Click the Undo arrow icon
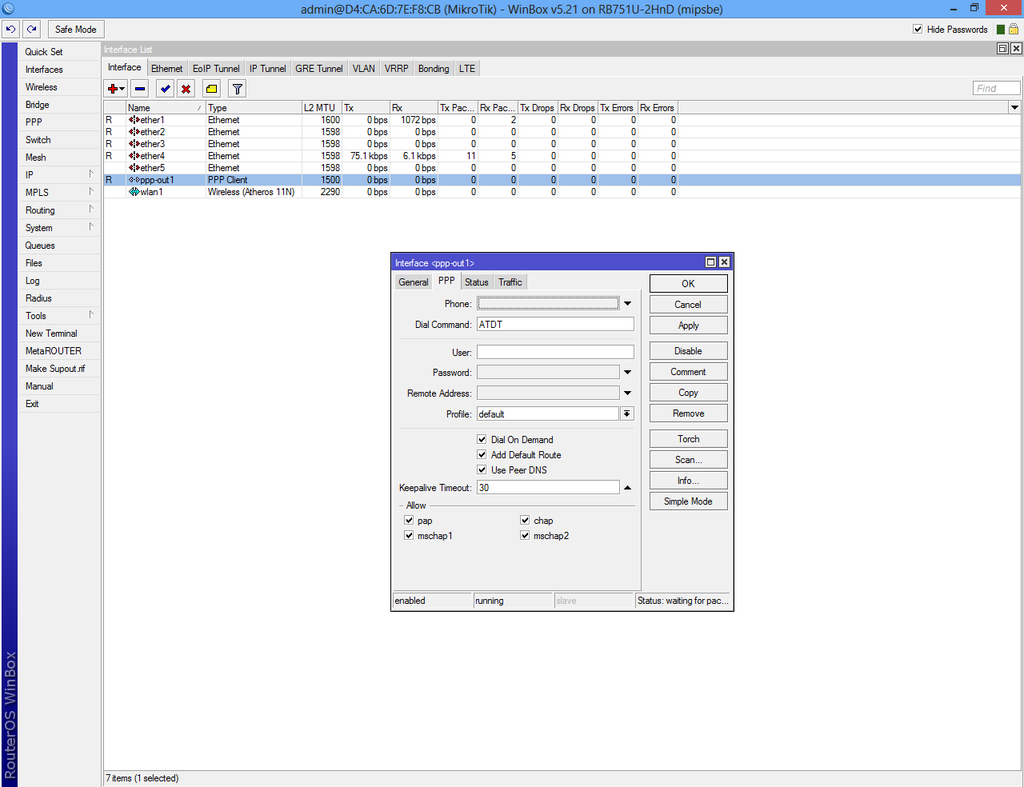This screenshot has width=1024, height=787. click(x=11, y=29)
